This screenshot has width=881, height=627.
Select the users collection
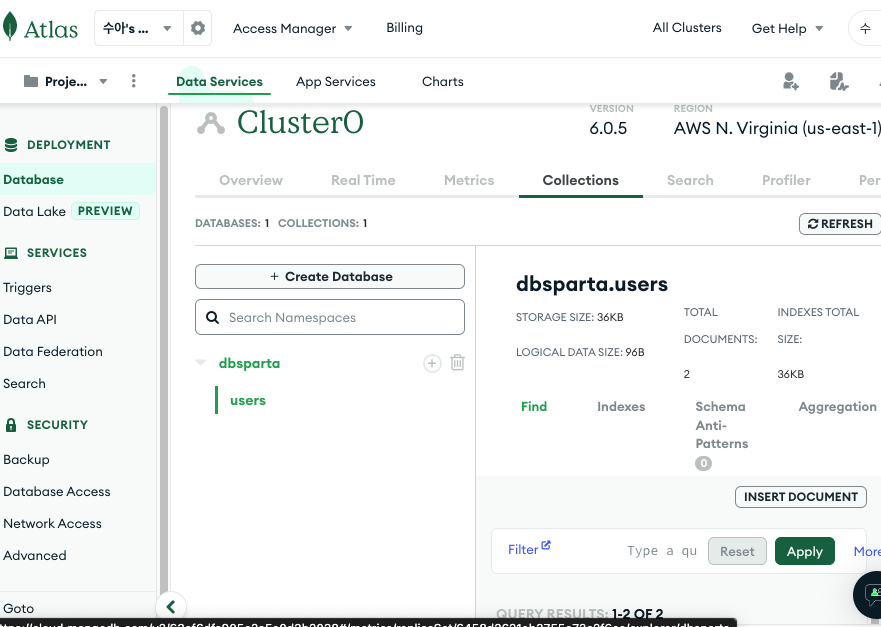(x=248, y=401)
